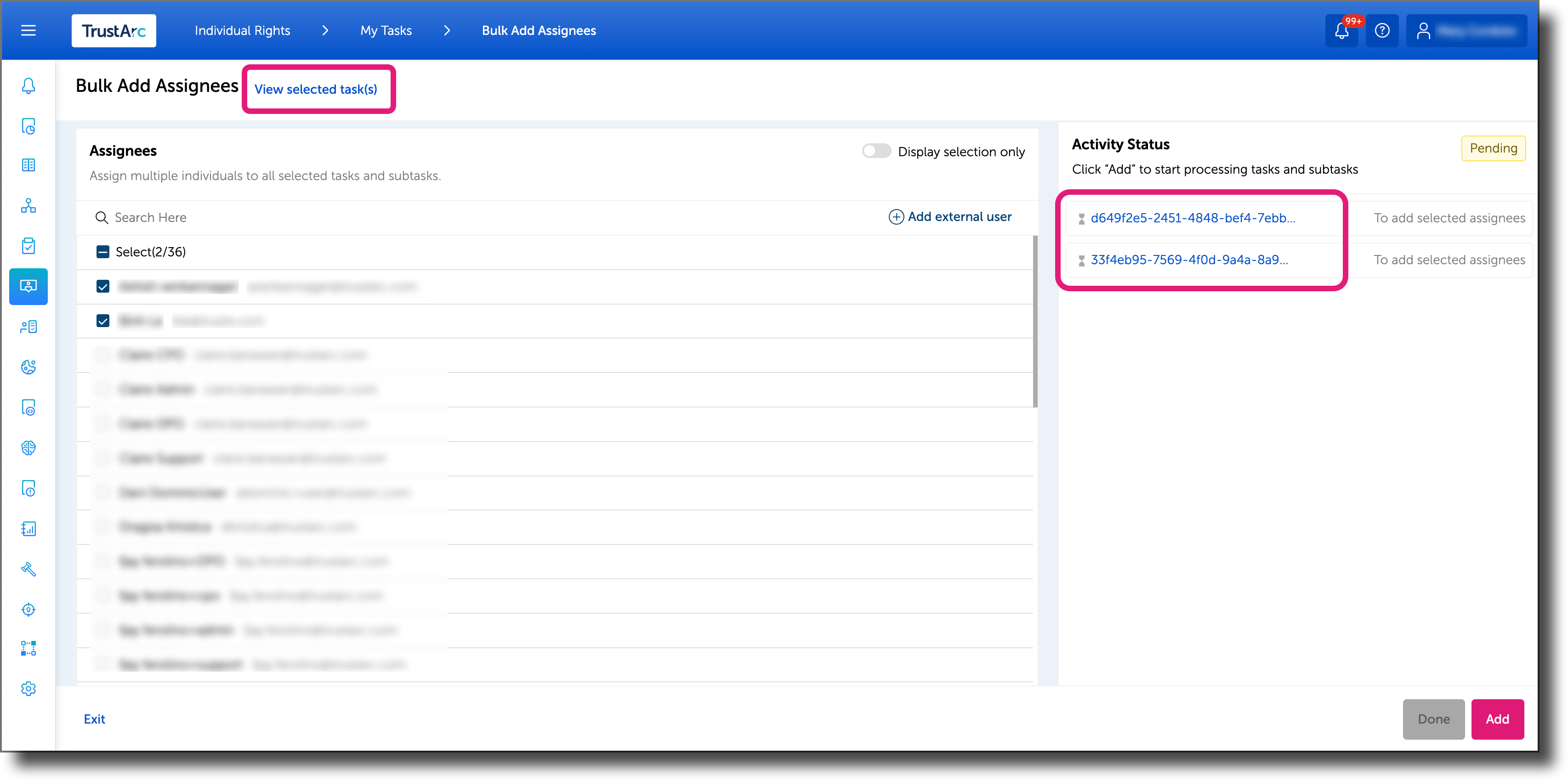Open the hamburger navigation menu
This screenshot has width=1568, height=781.
coord(28,30)
